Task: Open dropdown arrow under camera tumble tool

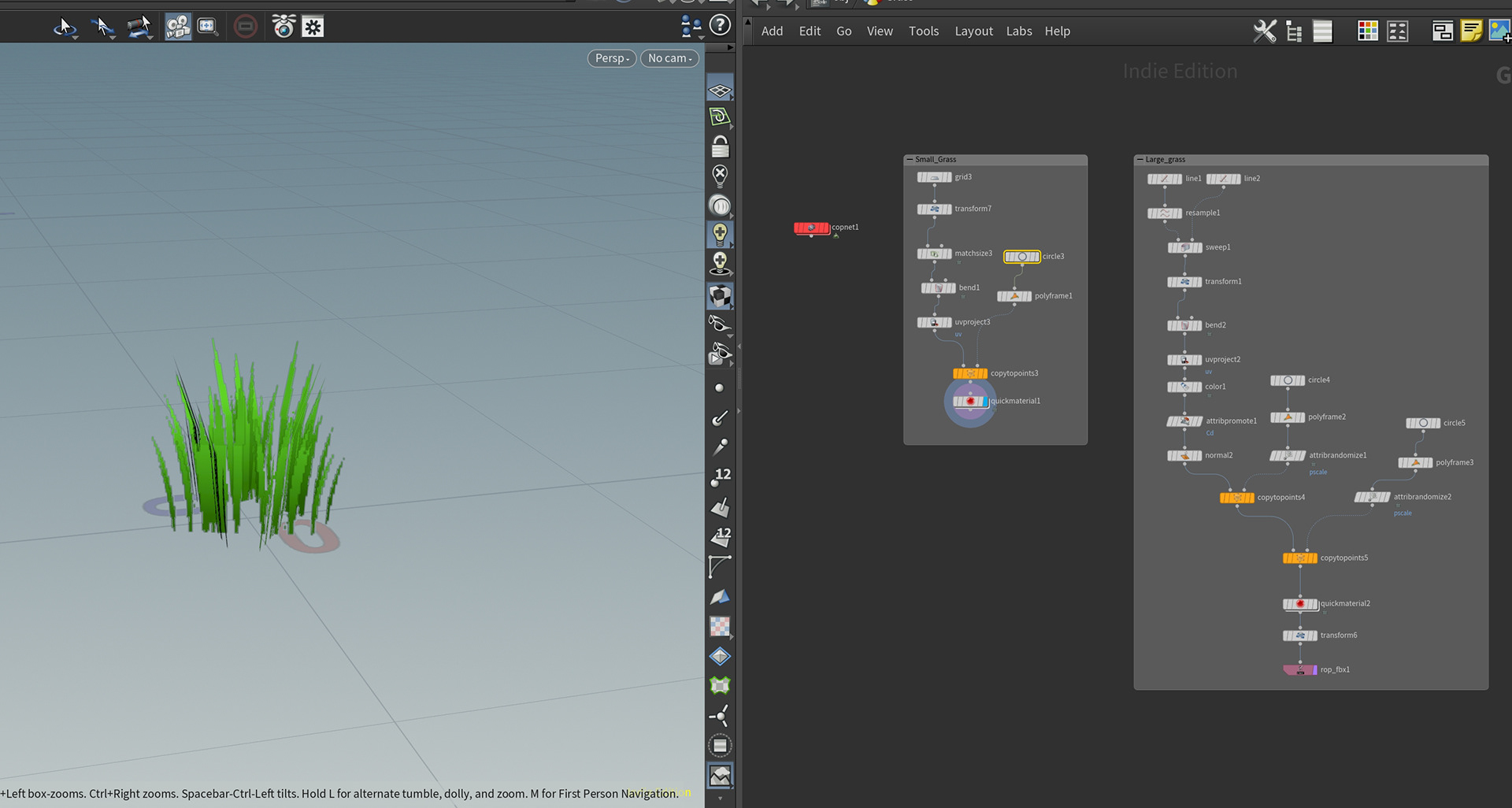Action: pos(151,37)
